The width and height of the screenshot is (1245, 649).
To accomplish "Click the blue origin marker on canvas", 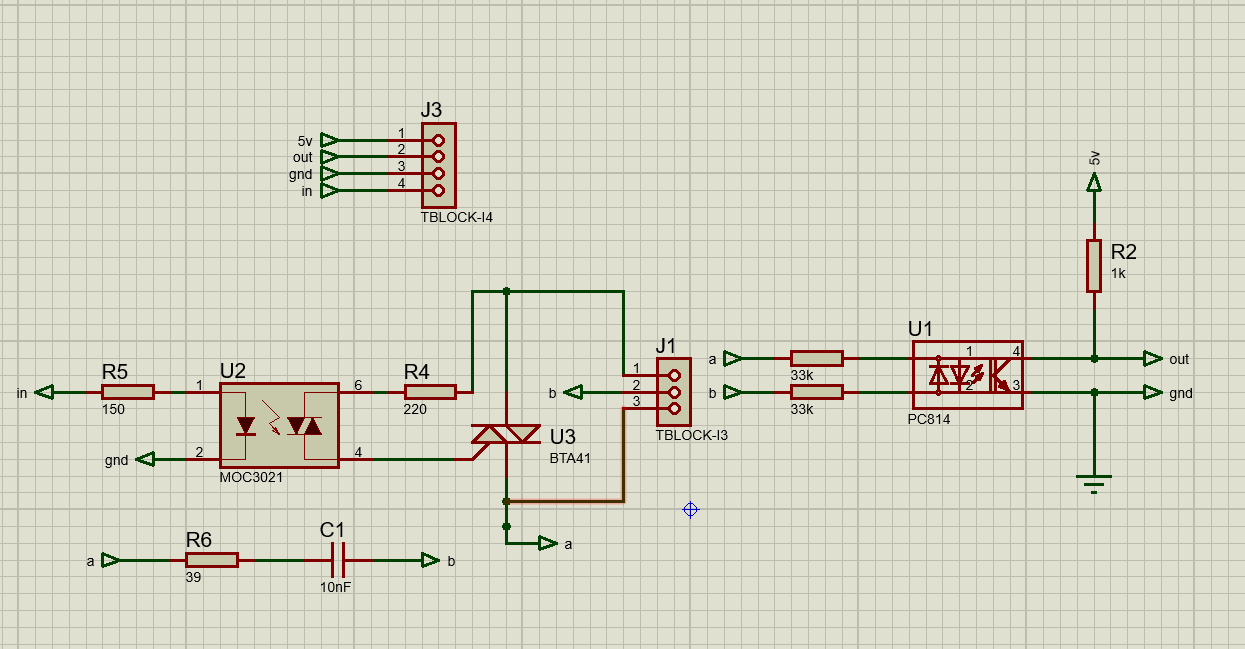I will (x=690, y=510).
